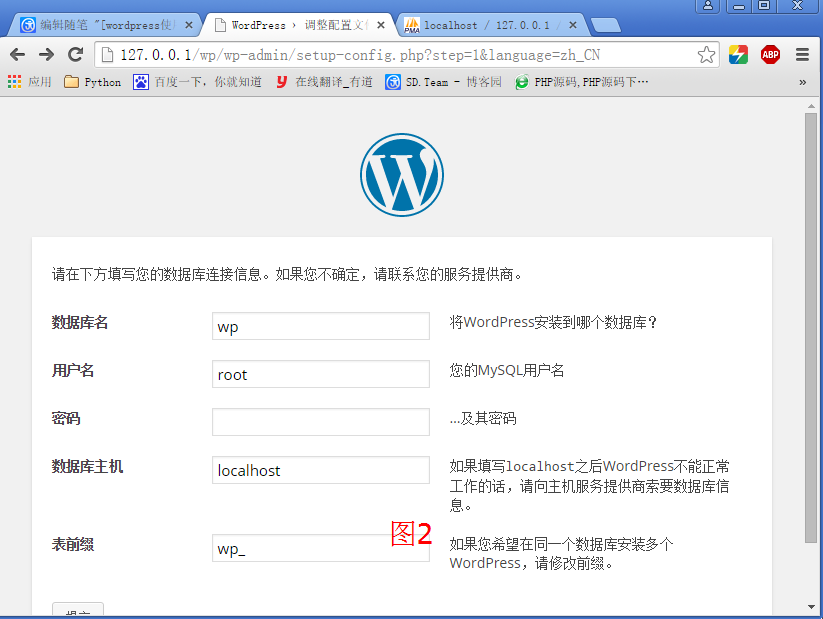Go back using the browser back arrow
Screen dimensions: 823x619
point(17,54)
